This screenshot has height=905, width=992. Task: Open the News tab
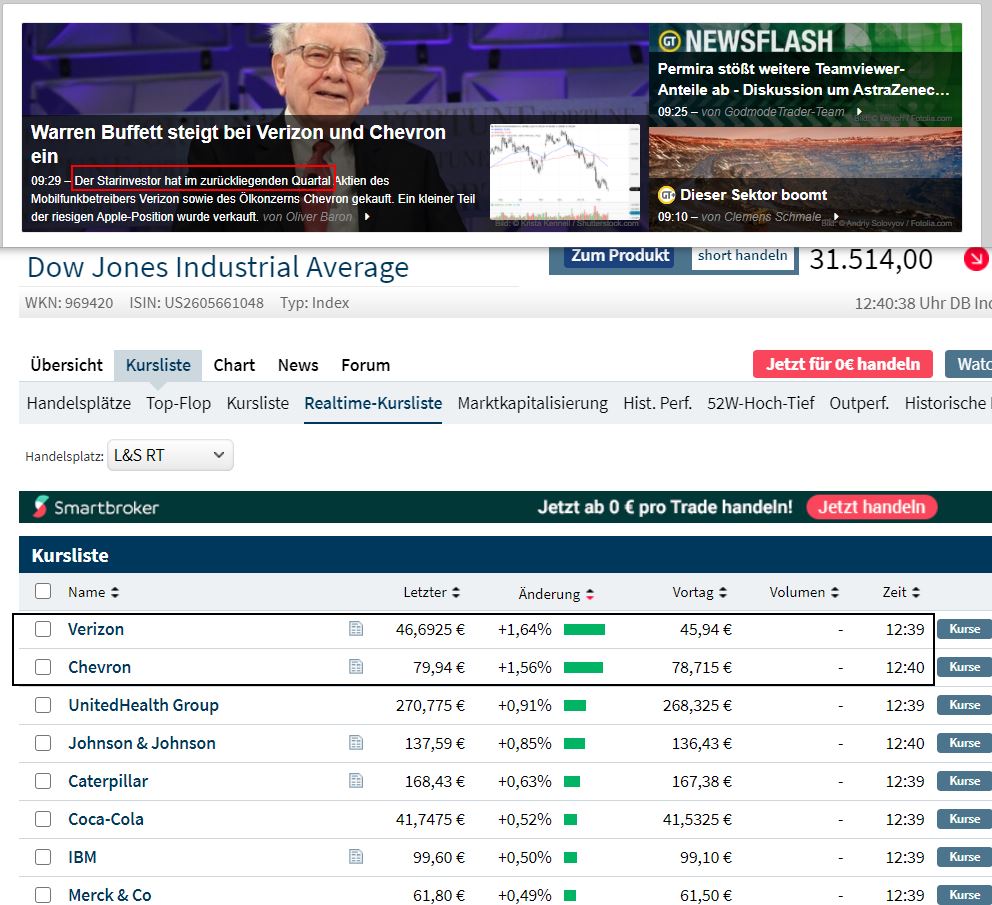pyautogui.click(x=298, y=365)
